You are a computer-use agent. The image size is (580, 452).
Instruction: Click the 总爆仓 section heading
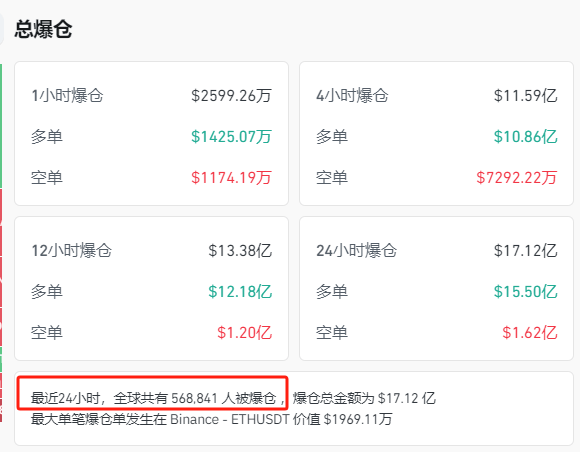tap(43, 29)
